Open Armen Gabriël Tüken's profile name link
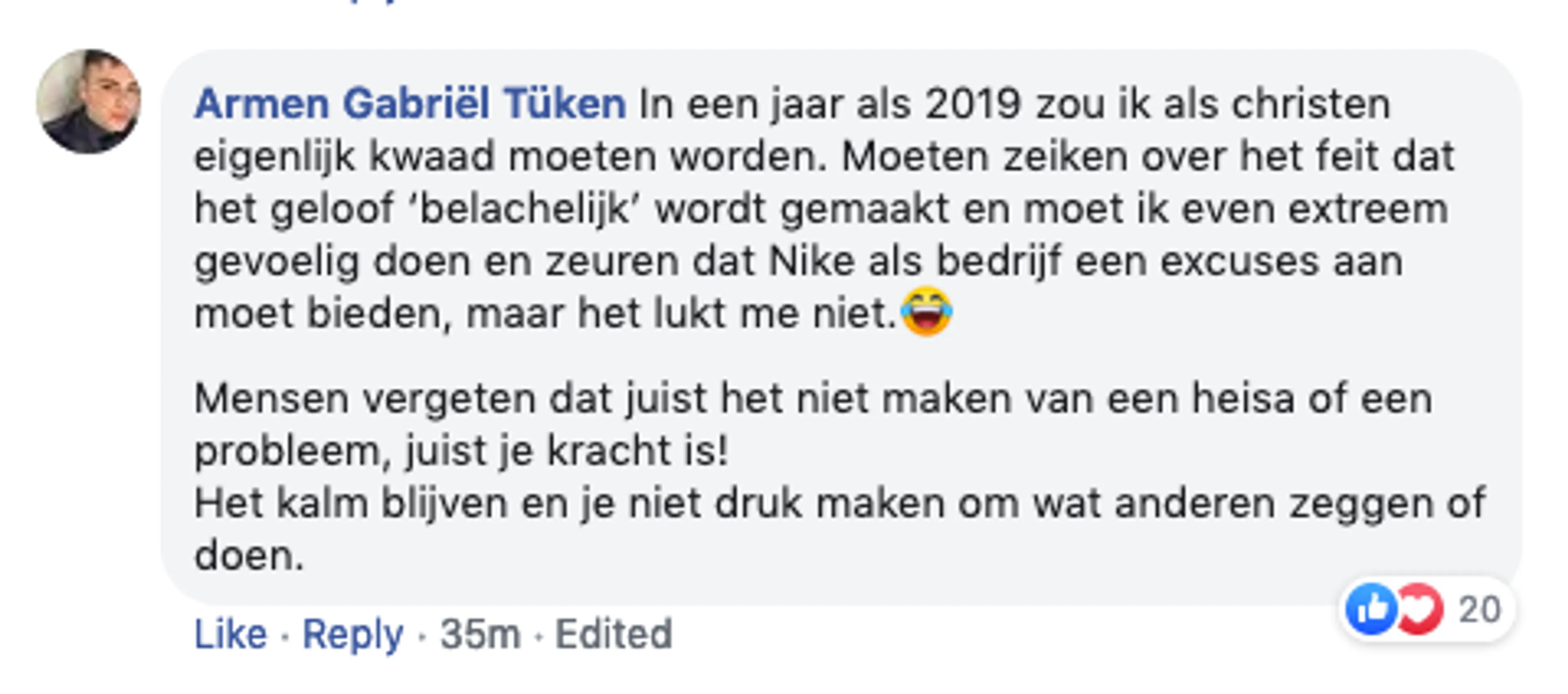 click(x=410, y=104)
